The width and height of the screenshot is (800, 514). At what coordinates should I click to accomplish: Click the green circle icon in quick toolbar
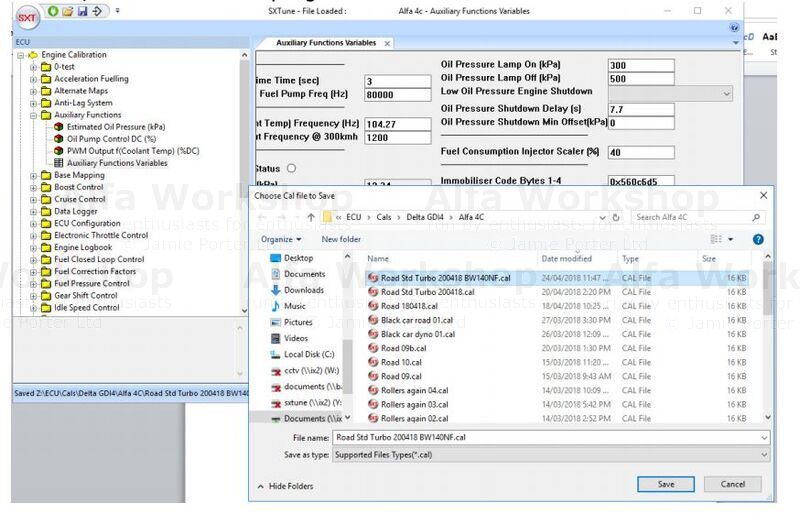click(53, 11)
